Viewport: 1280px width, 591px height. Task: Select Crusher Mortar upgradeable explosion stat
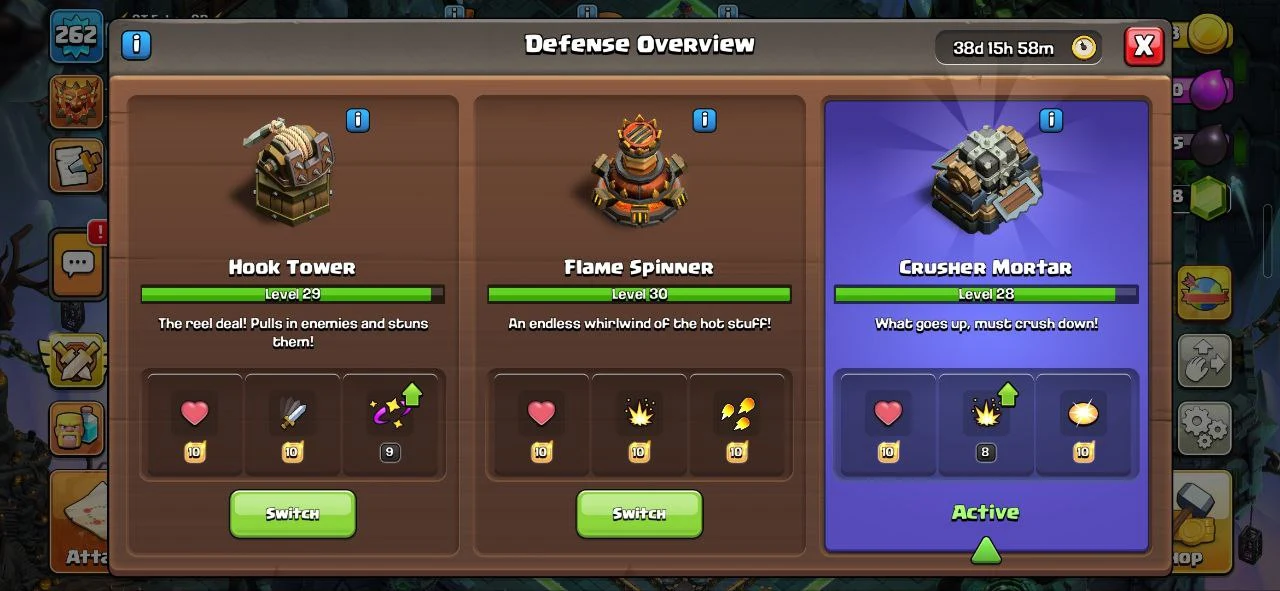coord(985,424)
